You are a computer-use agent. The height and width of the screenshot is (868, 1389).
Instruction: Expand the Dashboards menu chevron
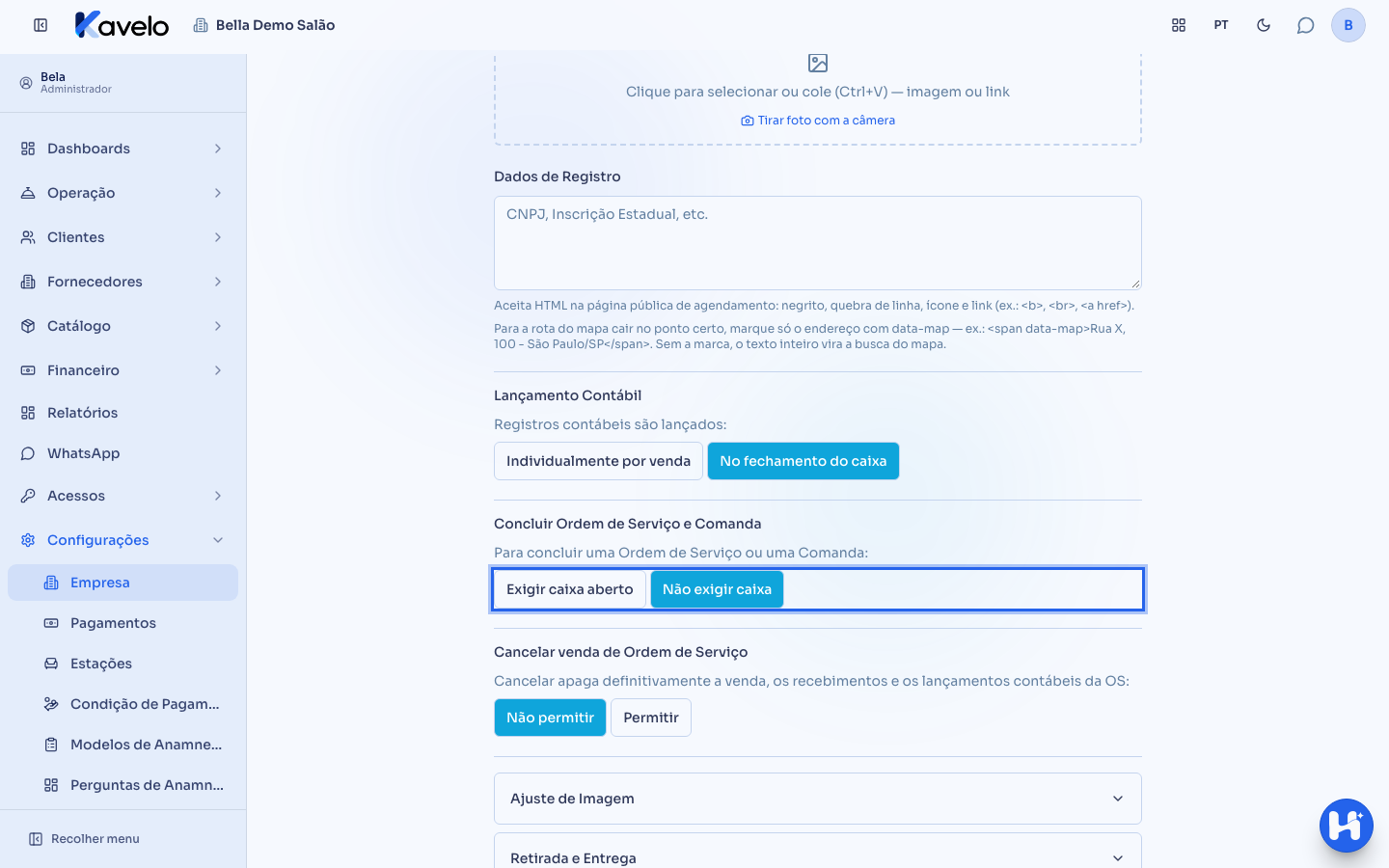(218, 149)
